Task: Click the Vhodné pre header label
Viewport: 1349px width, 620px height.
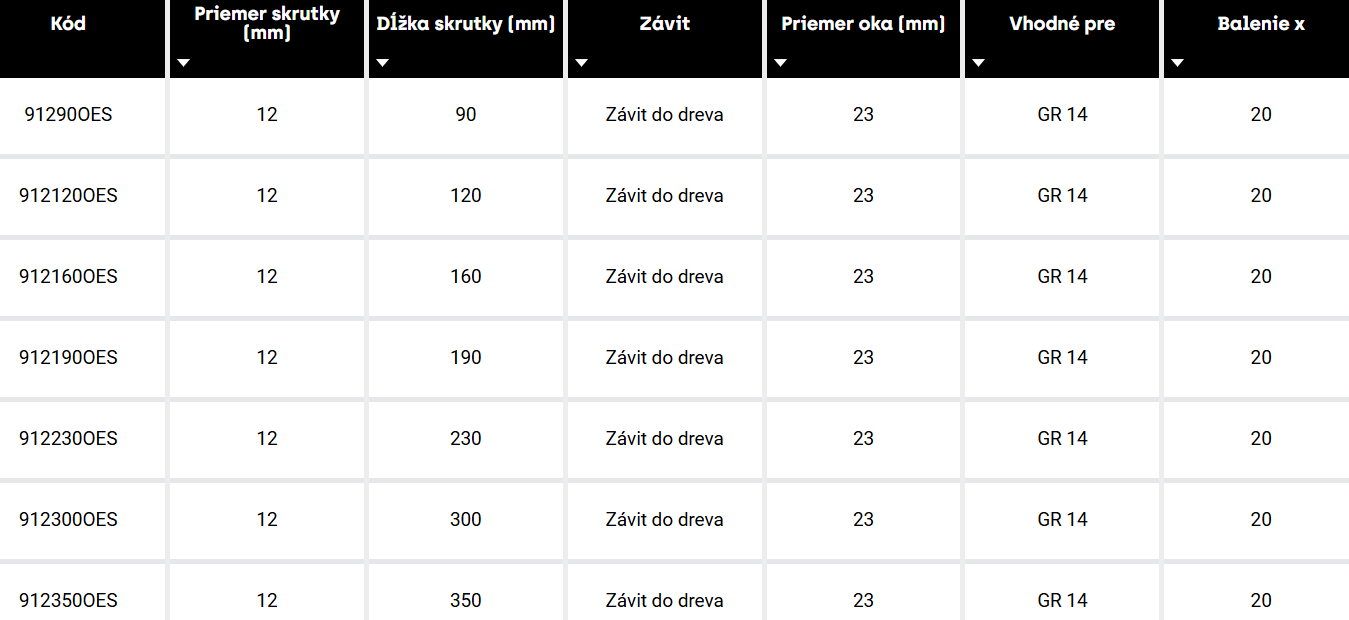Action: tap(1062, 24)
